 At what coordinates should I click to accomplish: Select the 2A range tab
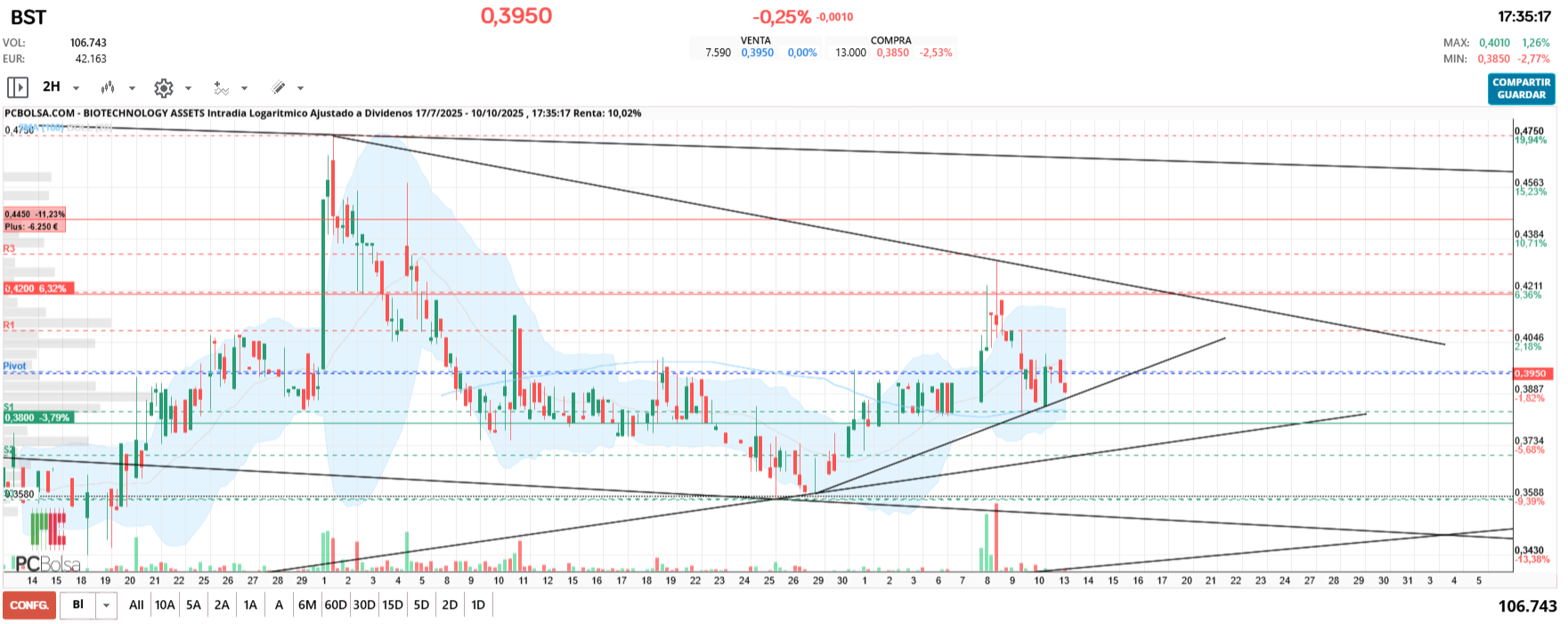tap(222, 605)
